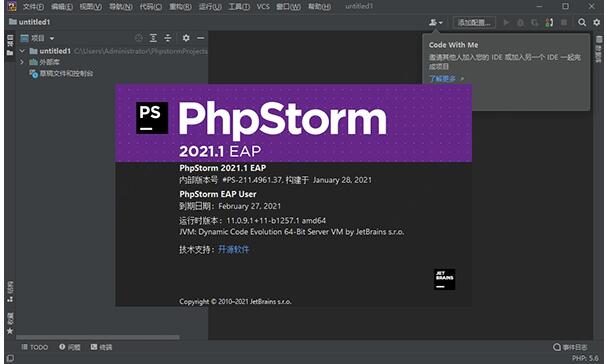Toggle tool window bars icon bottom-left corner

[10, 359]
